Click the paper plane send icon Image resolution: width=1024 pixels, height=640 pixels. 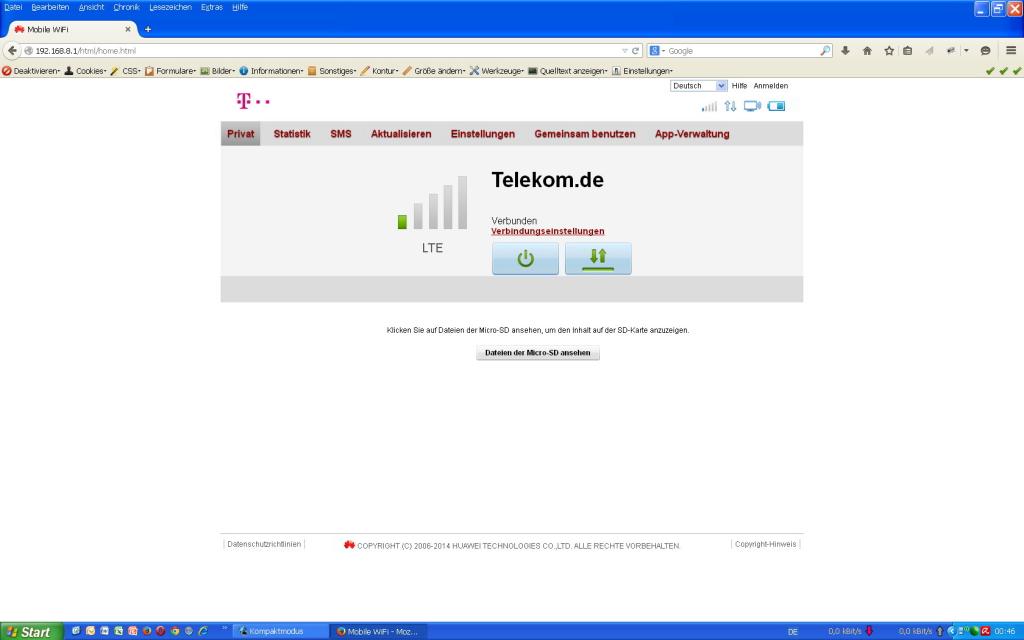click(929, 50)
